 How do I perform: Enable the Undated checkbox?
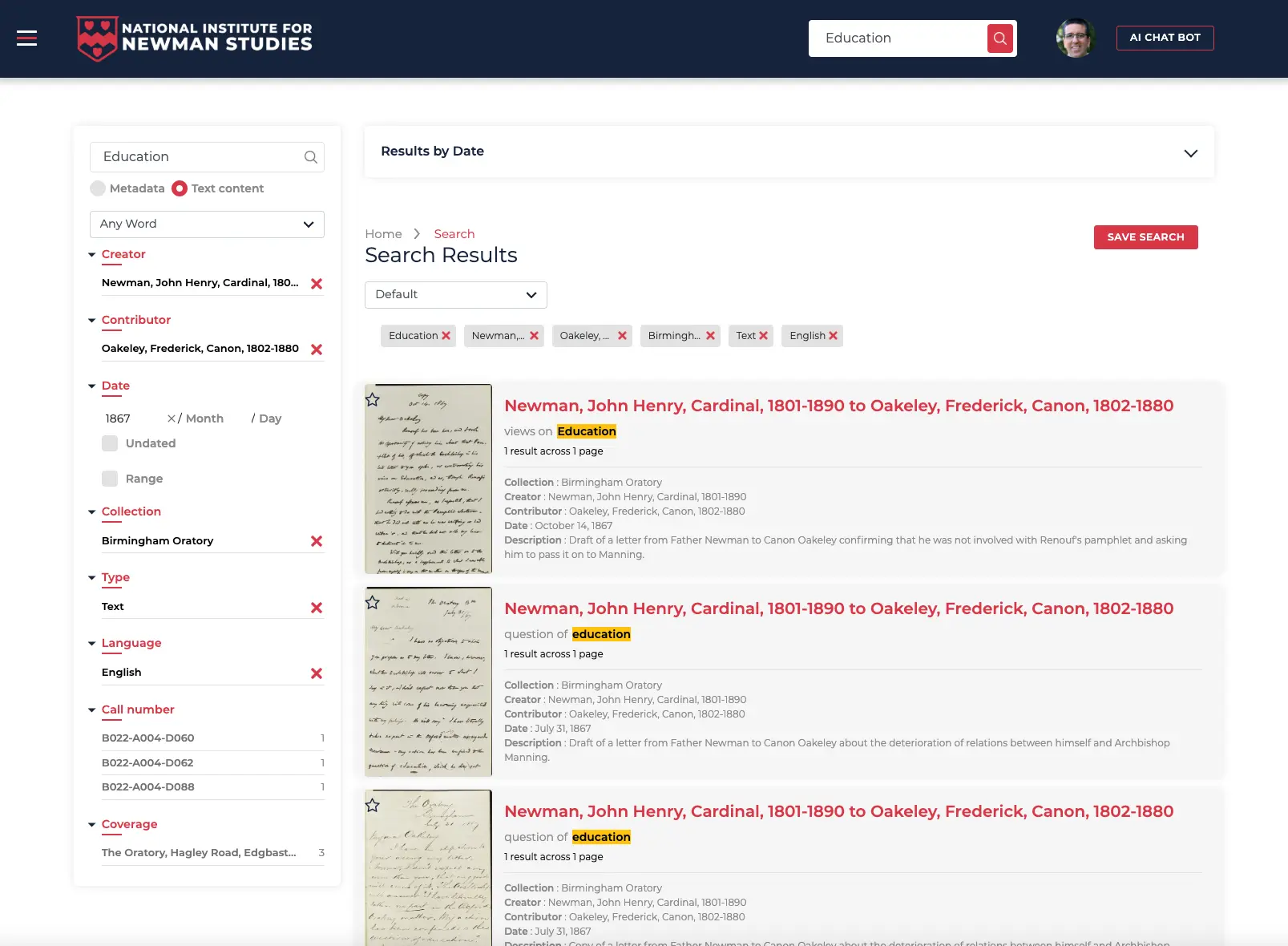point(109,443)
